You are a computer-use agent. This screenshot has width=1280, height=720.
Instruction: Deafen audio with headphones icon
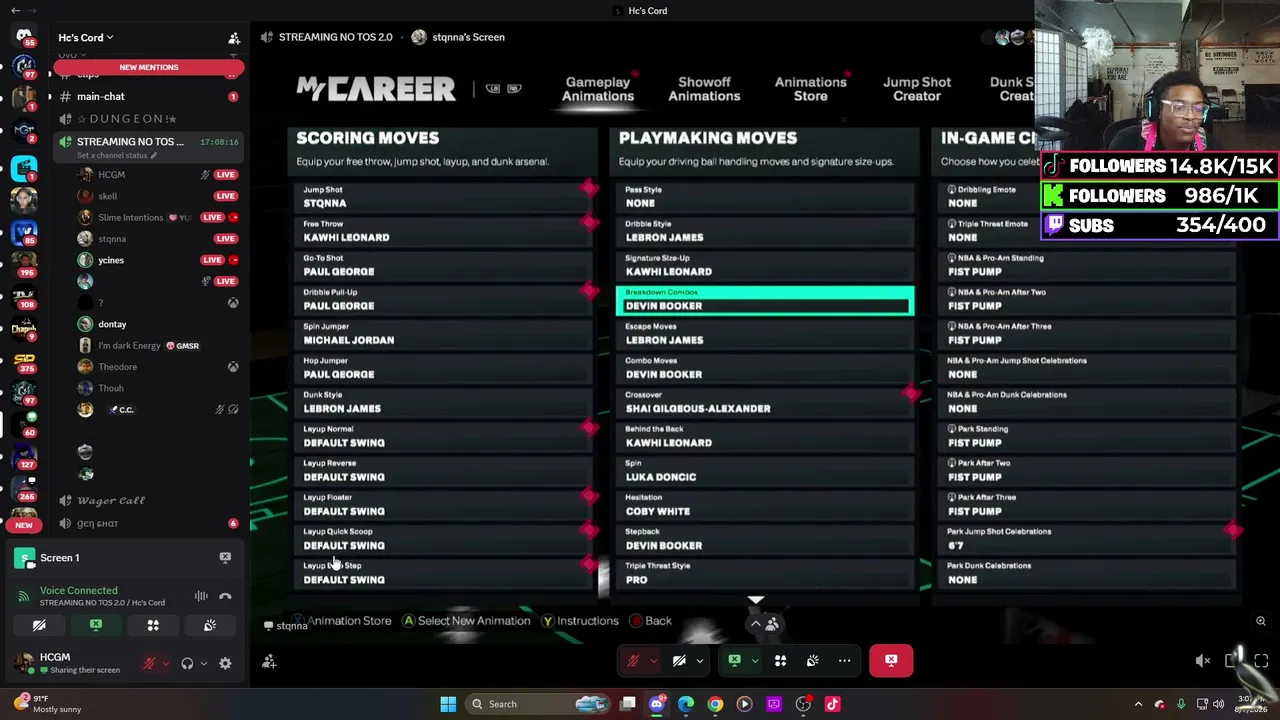click(x=187, y=663)
